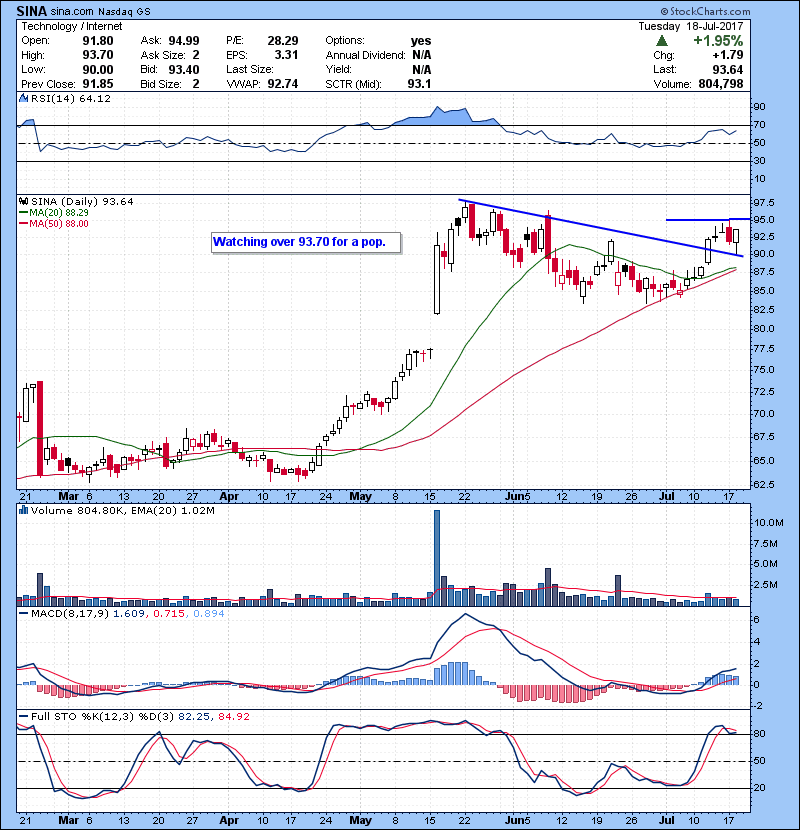Click the Chg +1.79 value
The width and height of the screenshot is (800, 830).
tap(728, 55)
